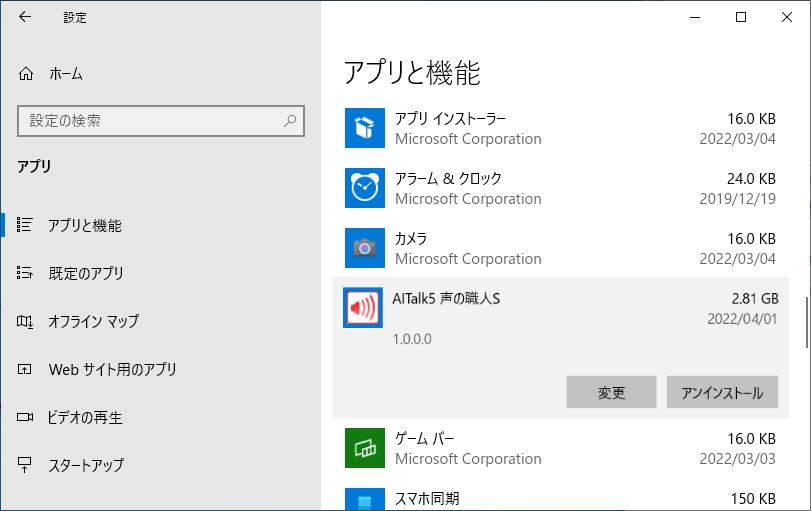Click the アプリと機能 page heading

(412, 72)
